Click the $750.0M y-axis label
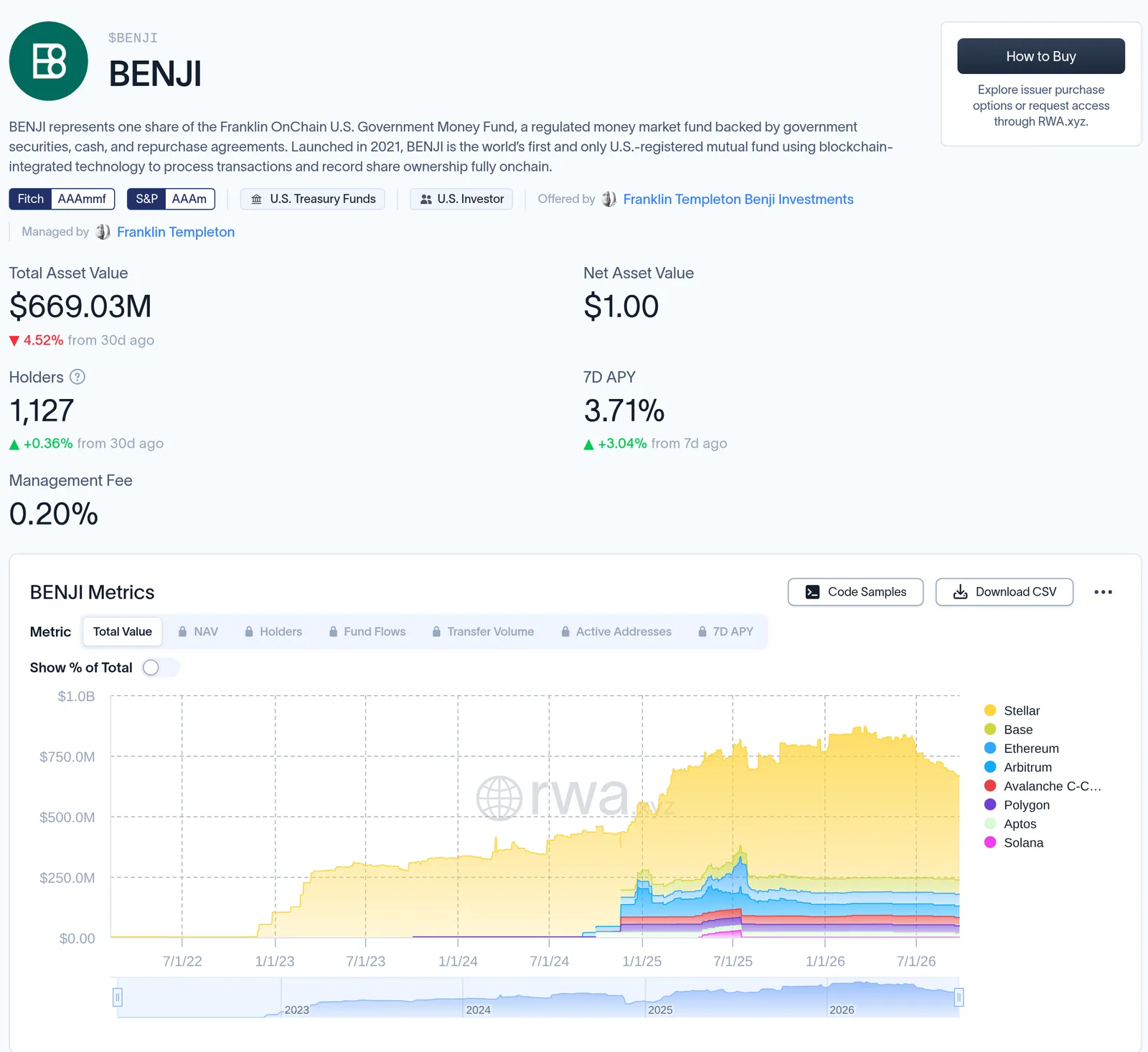Screen dimensions: 1148x1052 click(x=67, y=756)
